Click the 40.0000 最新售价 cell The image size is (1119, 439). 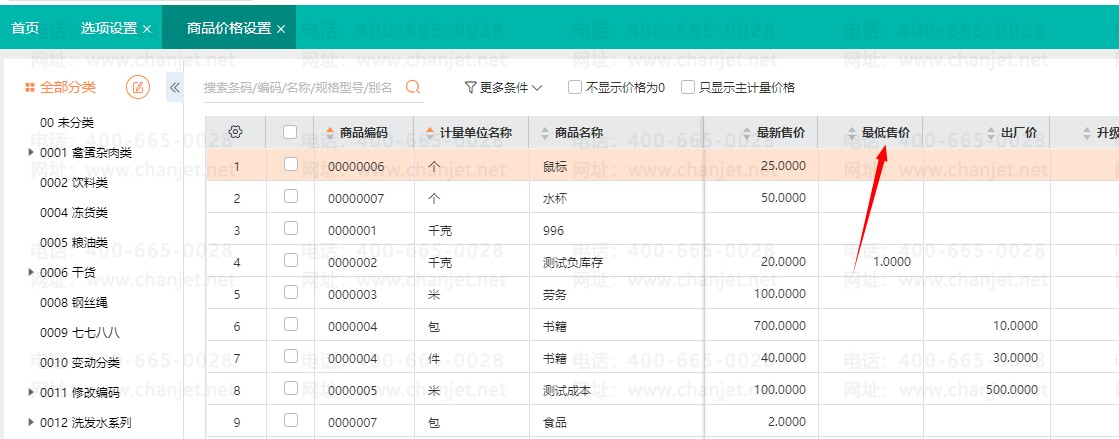(784, 358)
